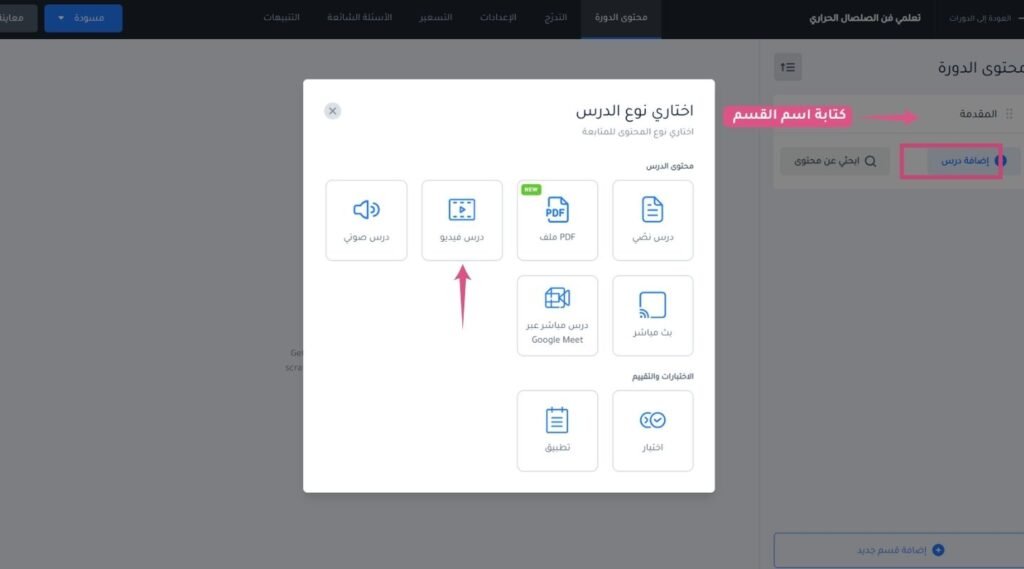The image size is (1024, 569).
Task: Click add new section (إضافة قسم جديد) button
Action: (x=899, y=550)
